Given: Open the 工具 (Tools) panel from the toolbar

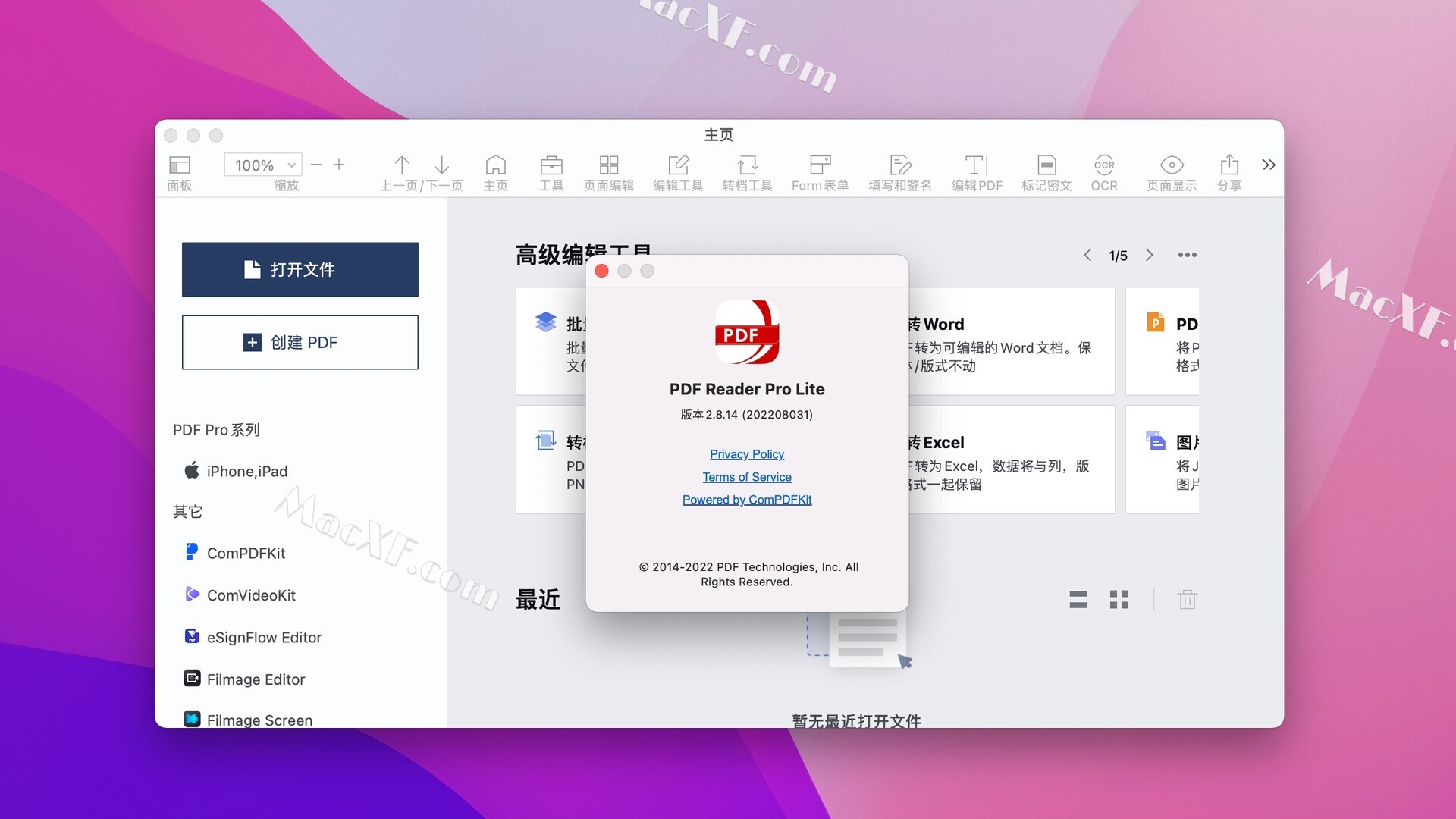Looking at the screenshot, I should coord(551,171).
